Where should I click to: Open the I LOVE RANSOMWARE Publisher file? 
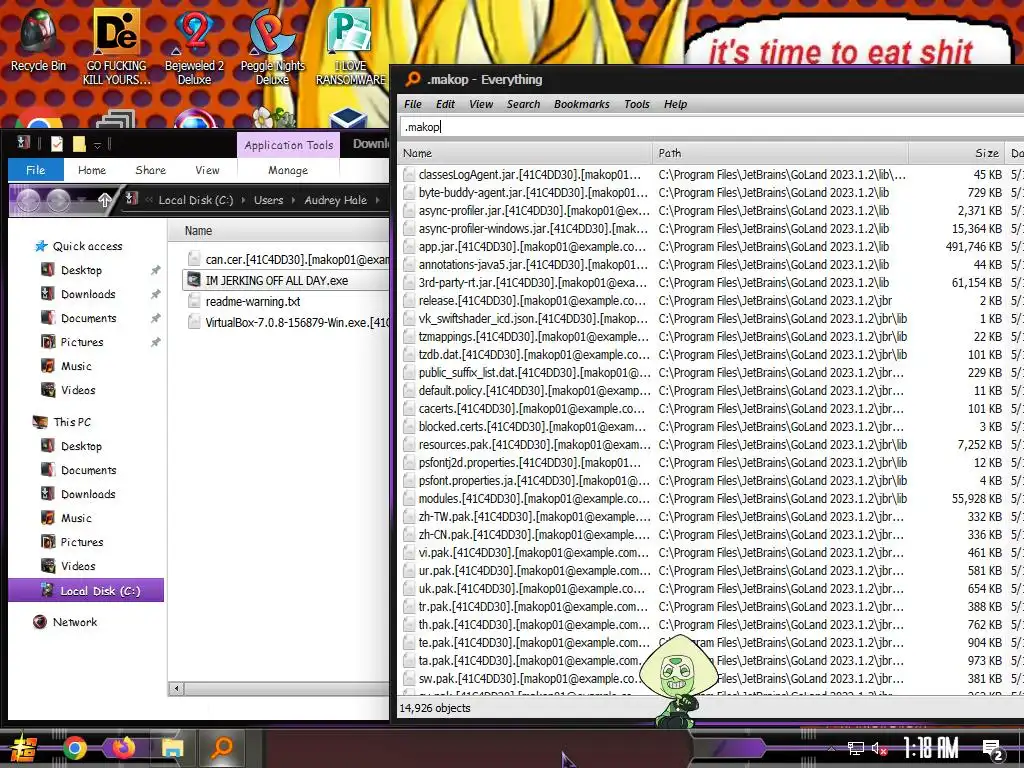(x=351, y=47)
